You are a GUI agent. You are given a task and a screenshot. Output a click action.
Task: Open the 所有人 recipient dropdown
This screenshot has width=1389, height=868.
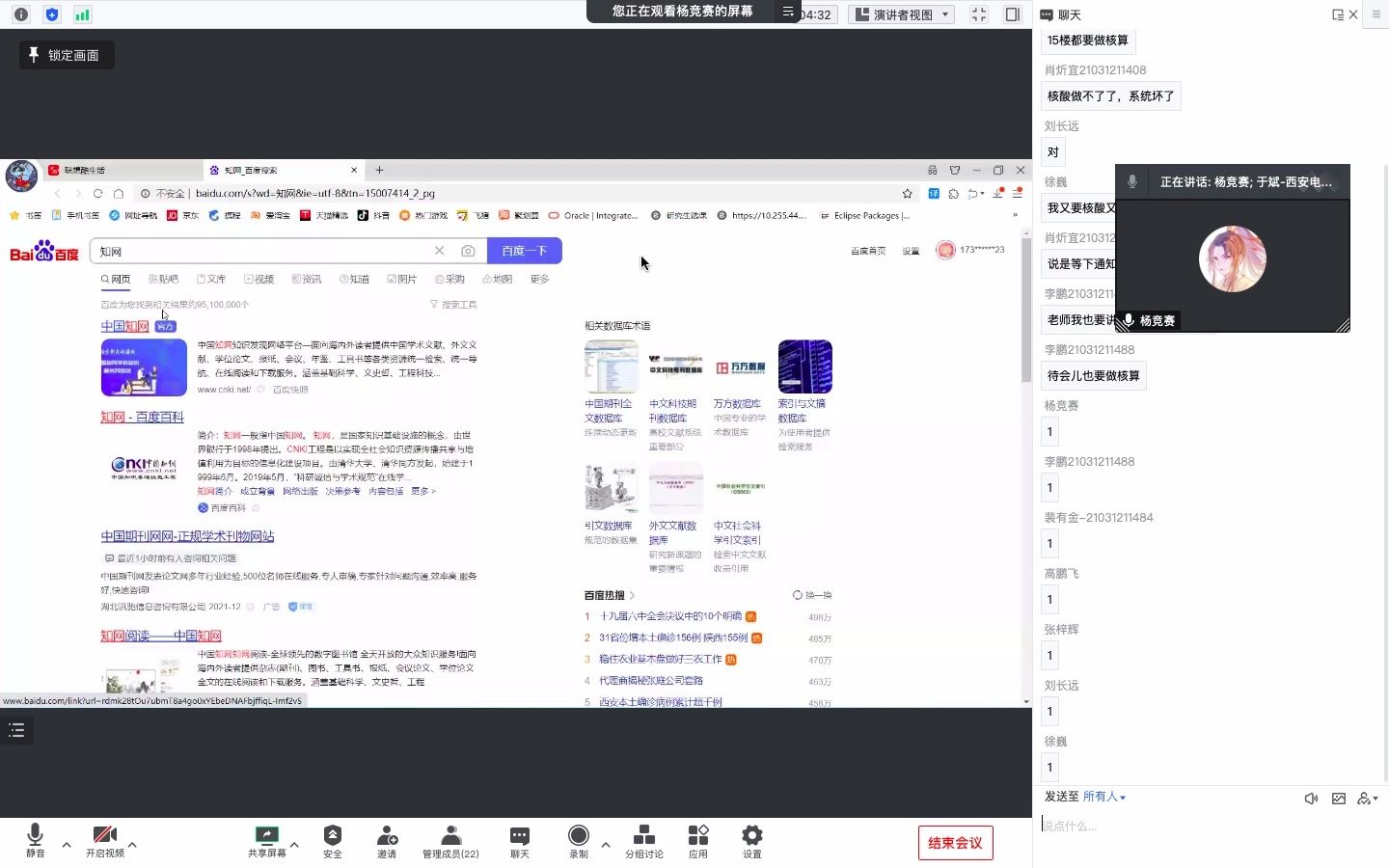coord(1104,797)
